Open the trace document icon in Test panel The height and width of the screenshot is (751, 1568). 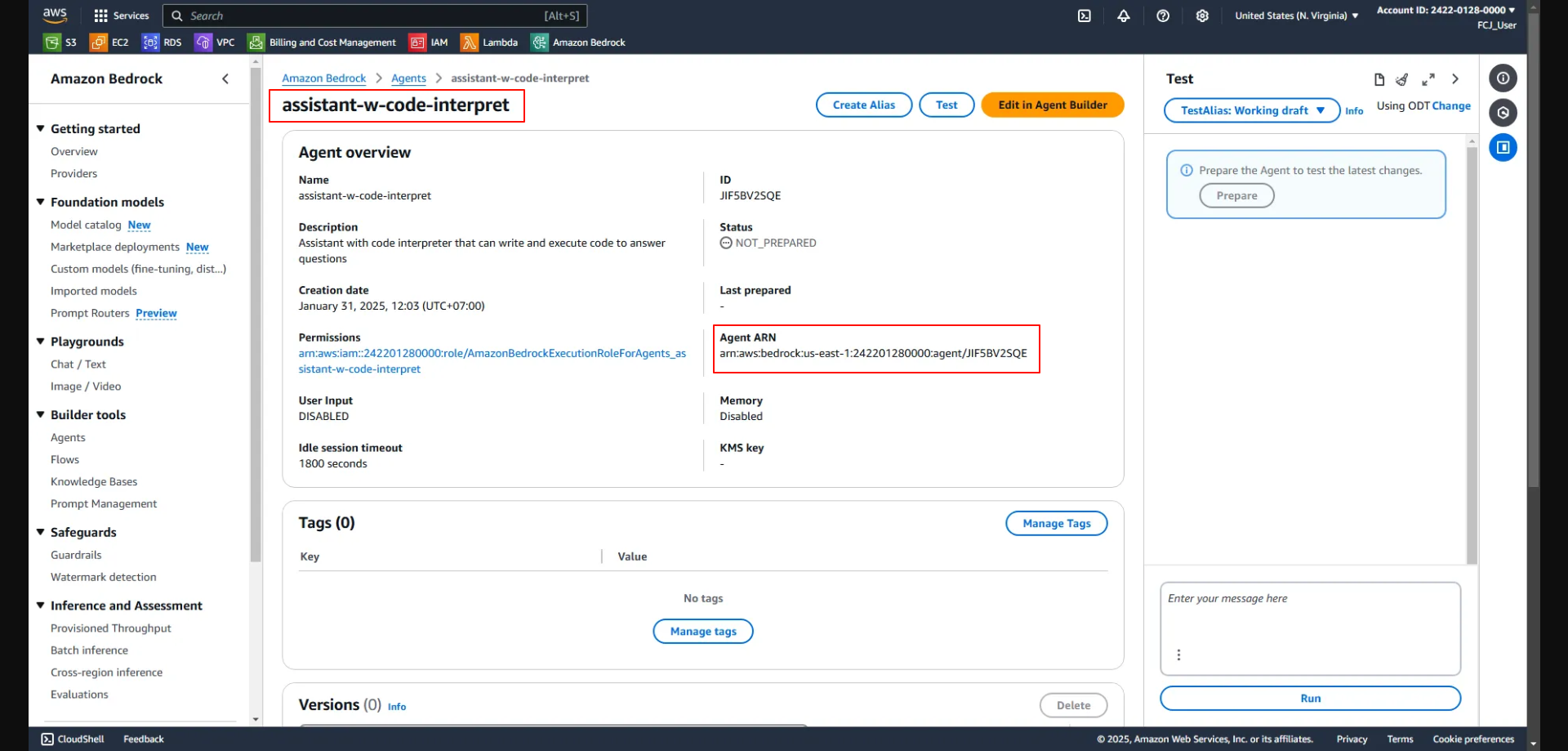click(x=1379, y=79)
